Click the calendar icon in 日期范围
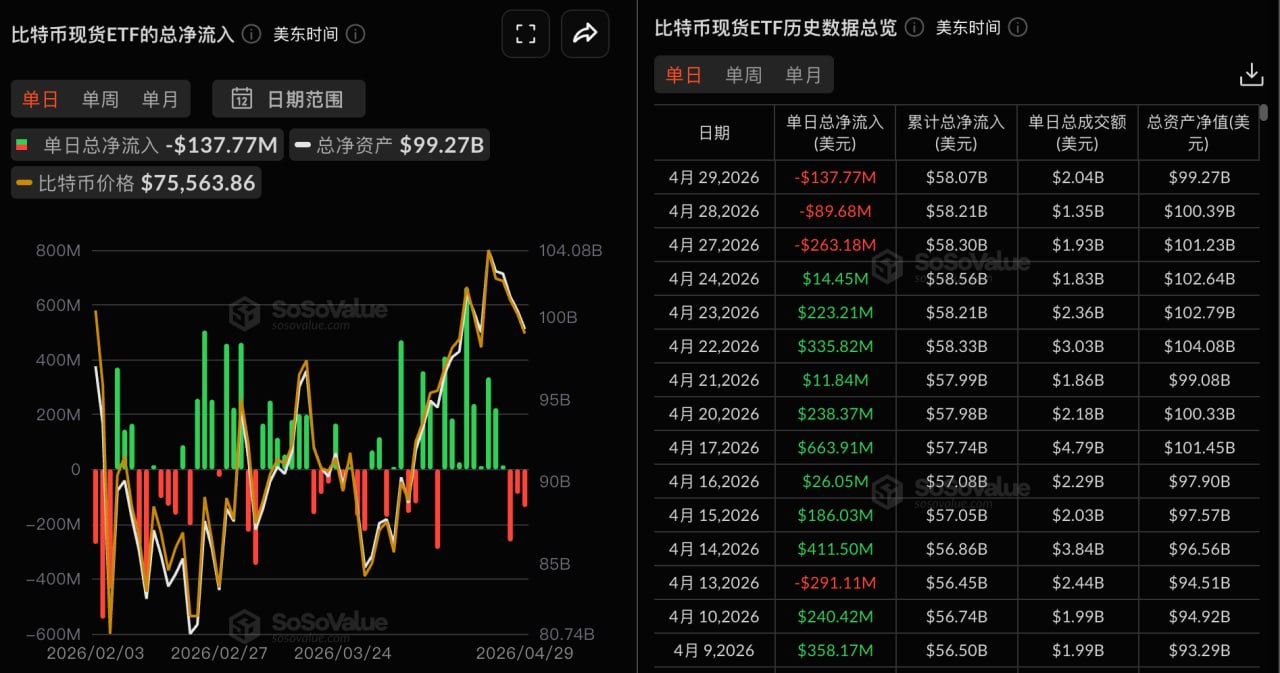 coord(242,99)
